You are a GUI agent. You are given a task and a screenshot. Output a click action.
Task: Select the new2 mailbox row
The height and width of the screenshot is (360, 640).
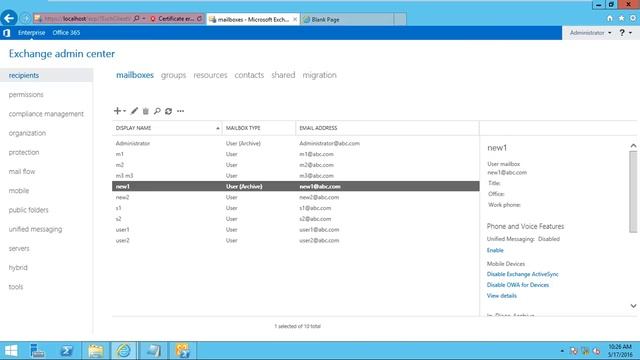coord(296,197)
